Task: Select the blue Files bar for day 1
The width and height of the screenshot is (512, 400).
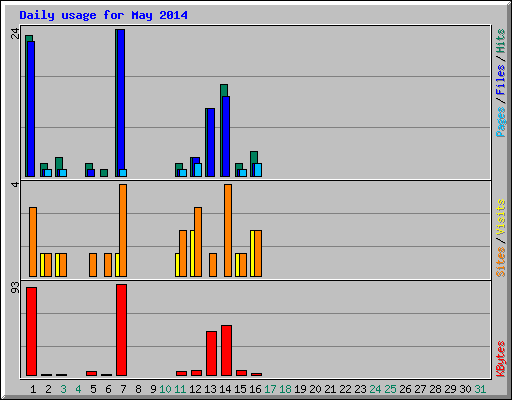Action: coord(31,109)
